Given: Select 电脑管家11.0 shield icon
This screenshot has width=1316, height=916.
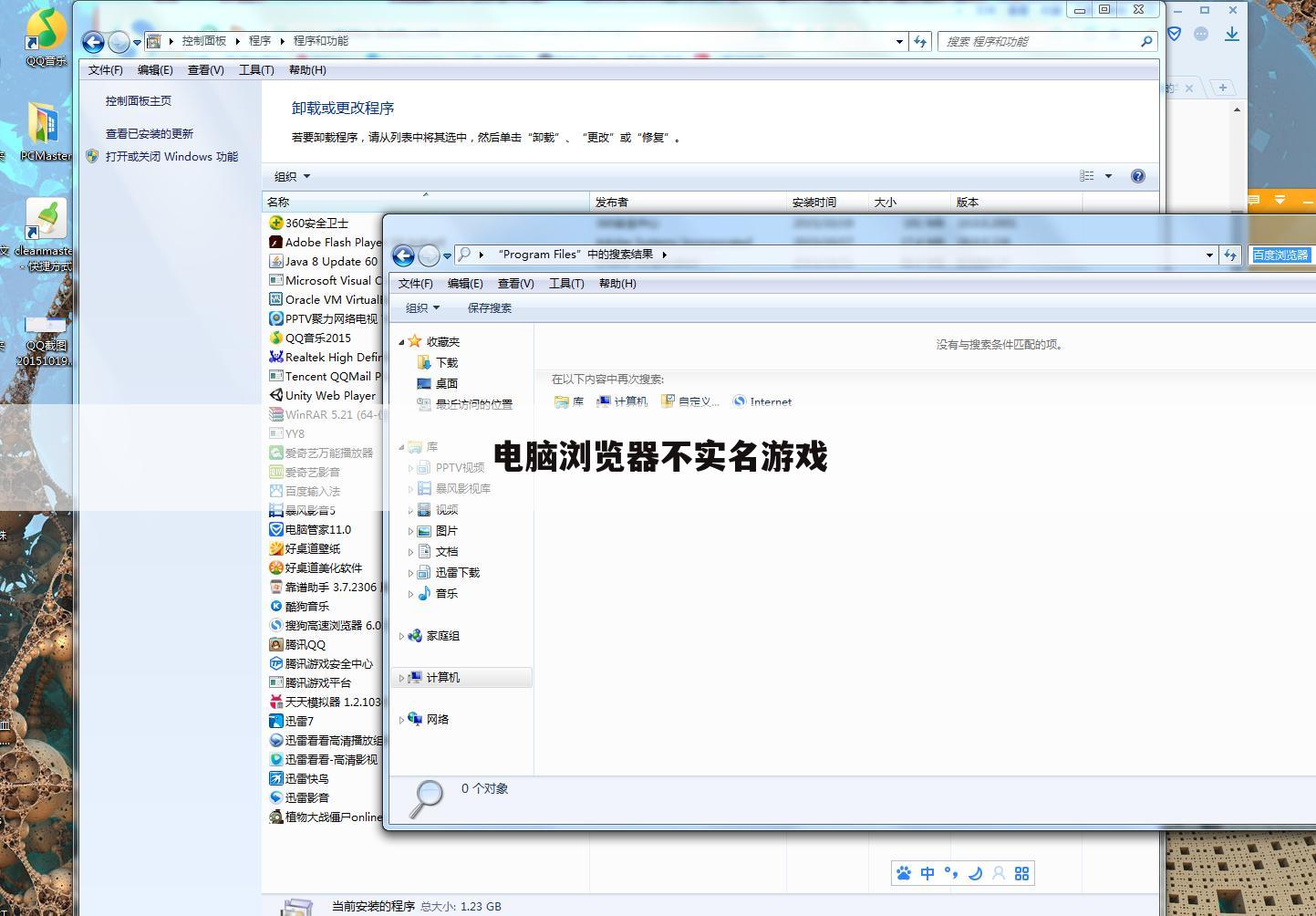Looking at the screenshot, I should pos(276,529).
